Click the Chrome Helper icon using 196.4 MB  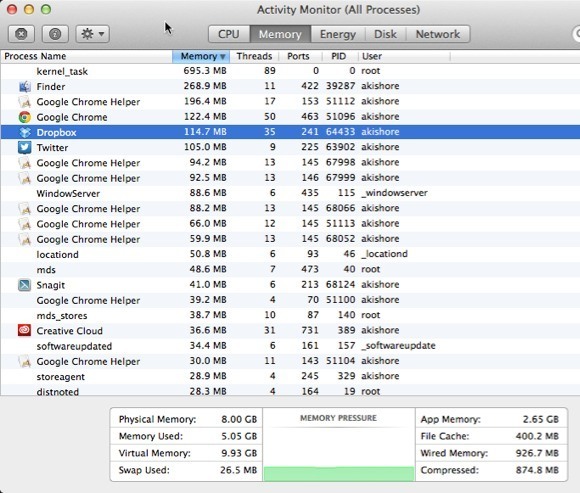coord(24,102)
